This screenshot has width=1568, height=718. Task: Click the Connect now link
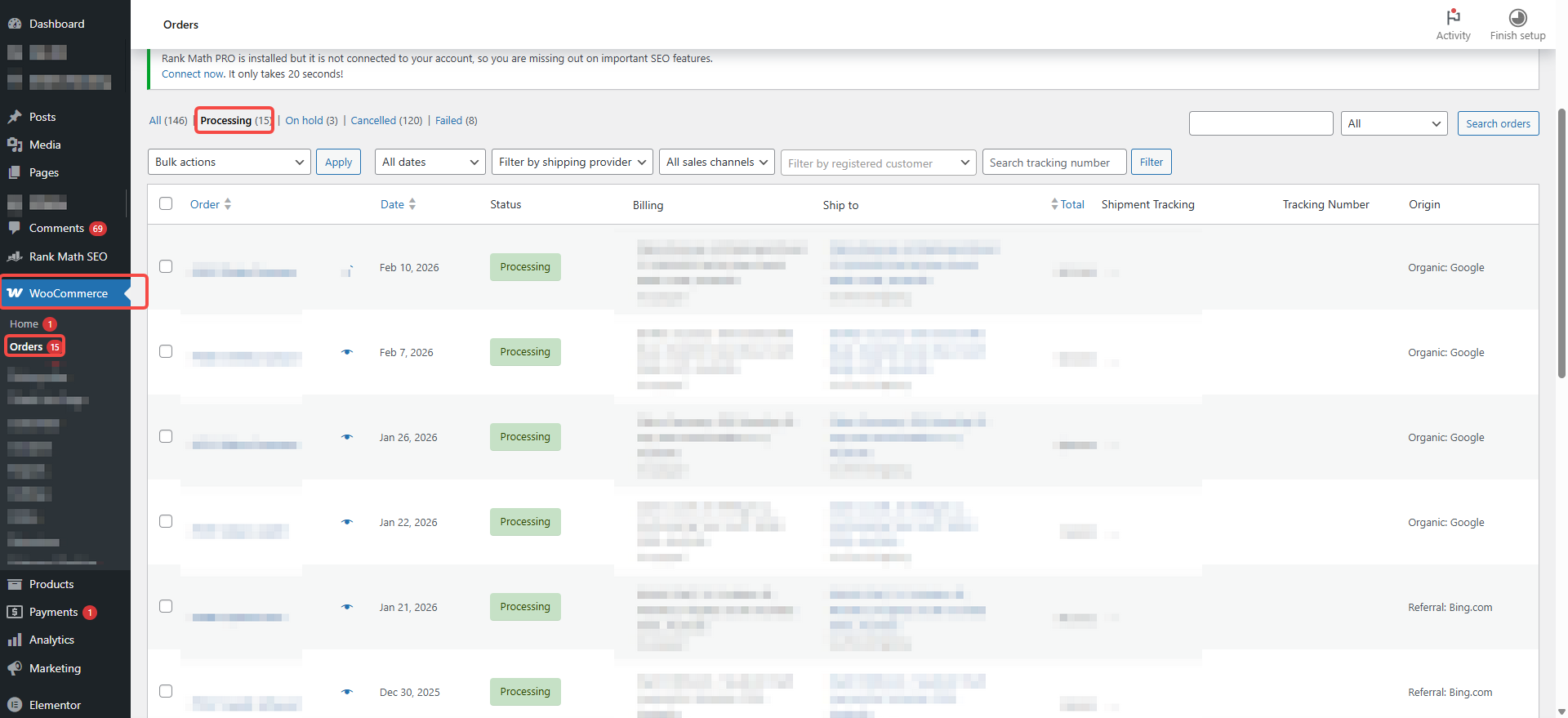pos(192,74)
